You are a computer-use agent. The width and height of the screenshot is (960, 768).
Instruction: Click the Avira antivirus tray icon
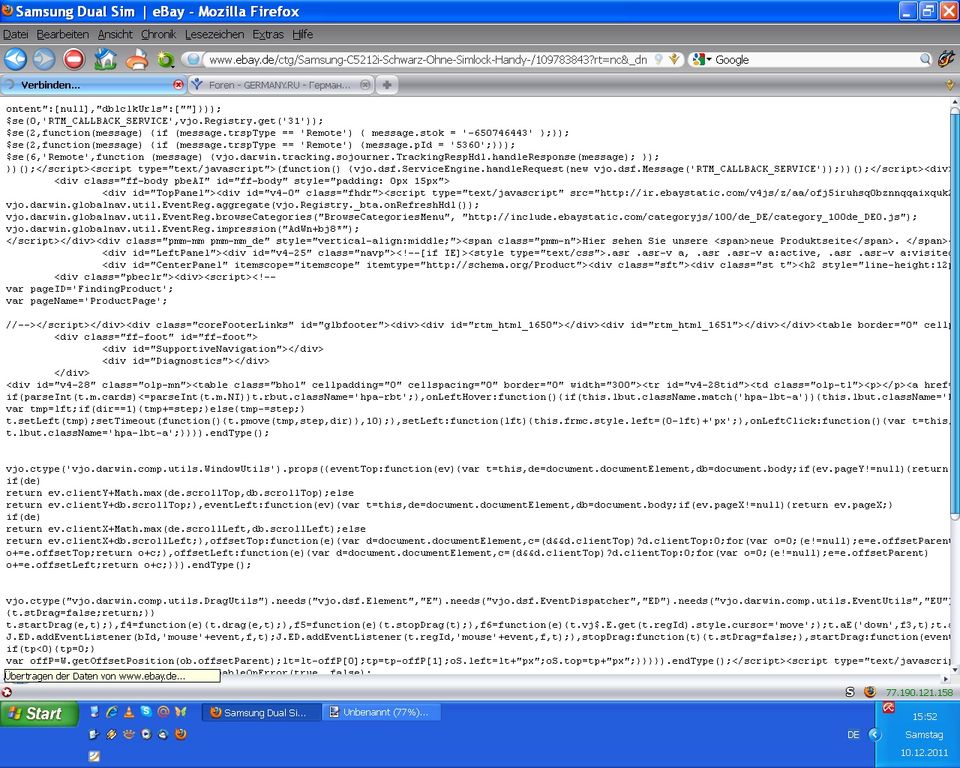pos(888,708)
